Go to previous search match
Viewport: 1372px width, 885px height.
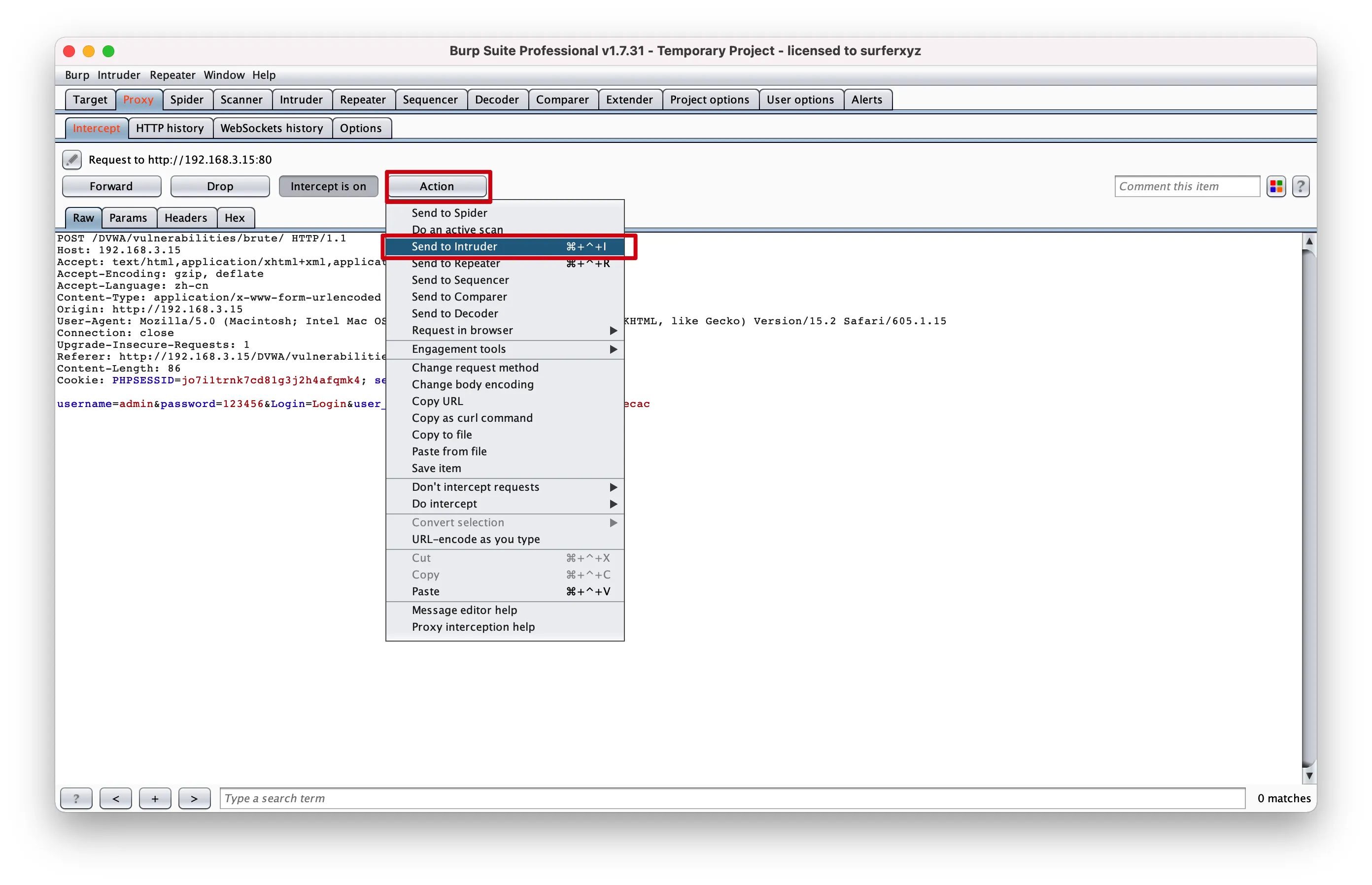115,798
